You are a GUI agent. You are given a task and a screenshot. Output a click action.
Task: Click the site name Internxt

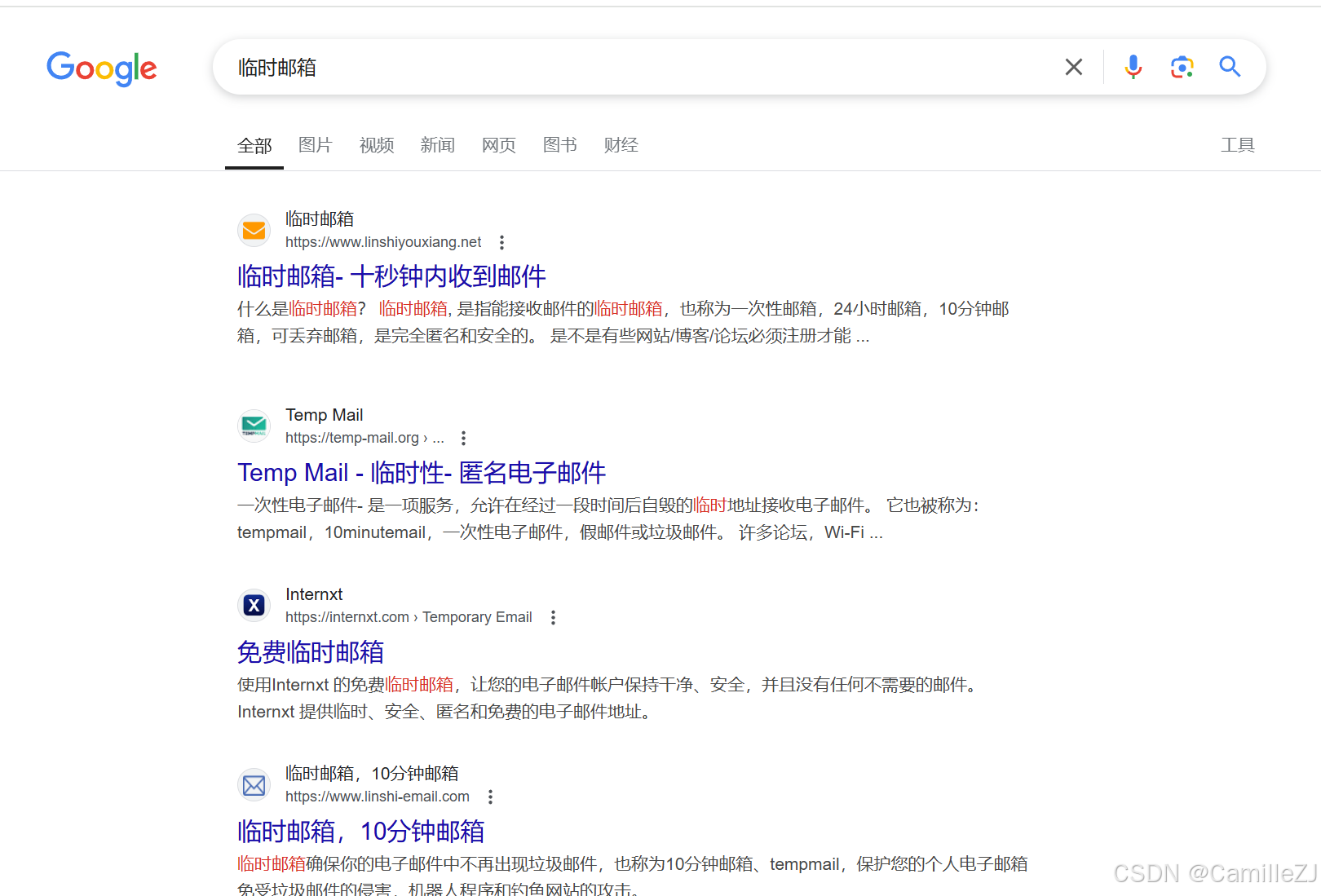(314, 594)
